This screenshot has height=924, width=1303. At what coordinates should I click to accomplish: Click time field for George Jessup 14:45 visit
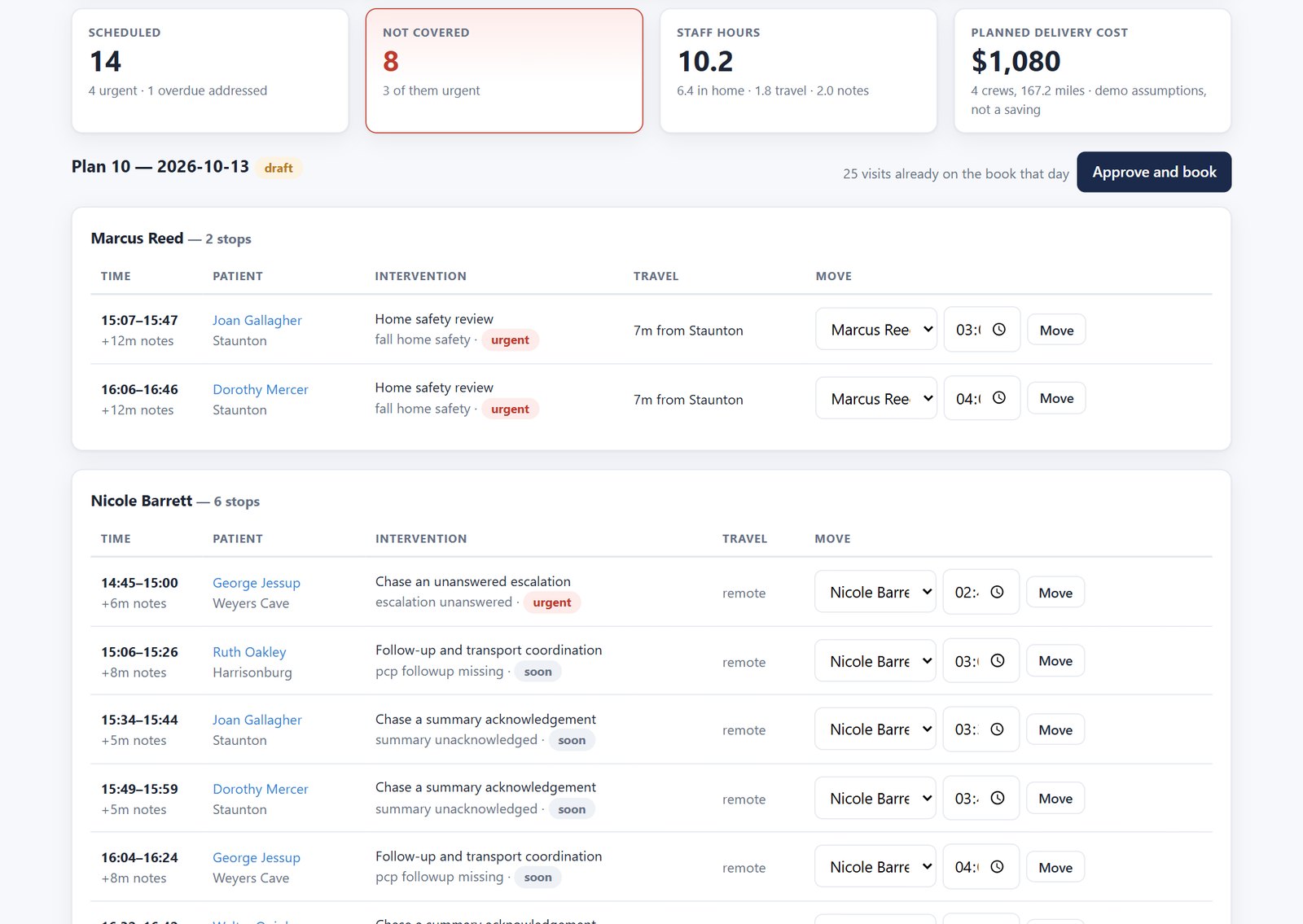(x=981, y=593)
